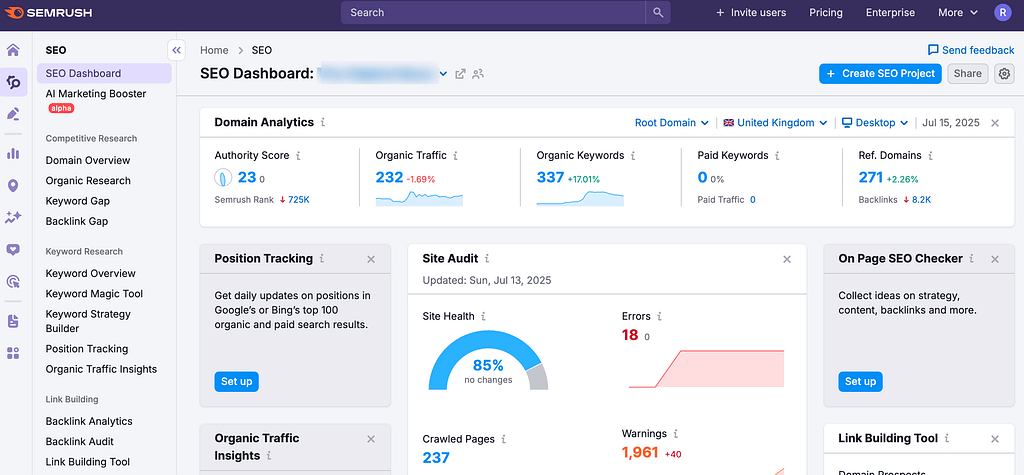Open the dashboard settings gear icon
Viewport: 1024px width, 475px height.
pos(1004,73)
